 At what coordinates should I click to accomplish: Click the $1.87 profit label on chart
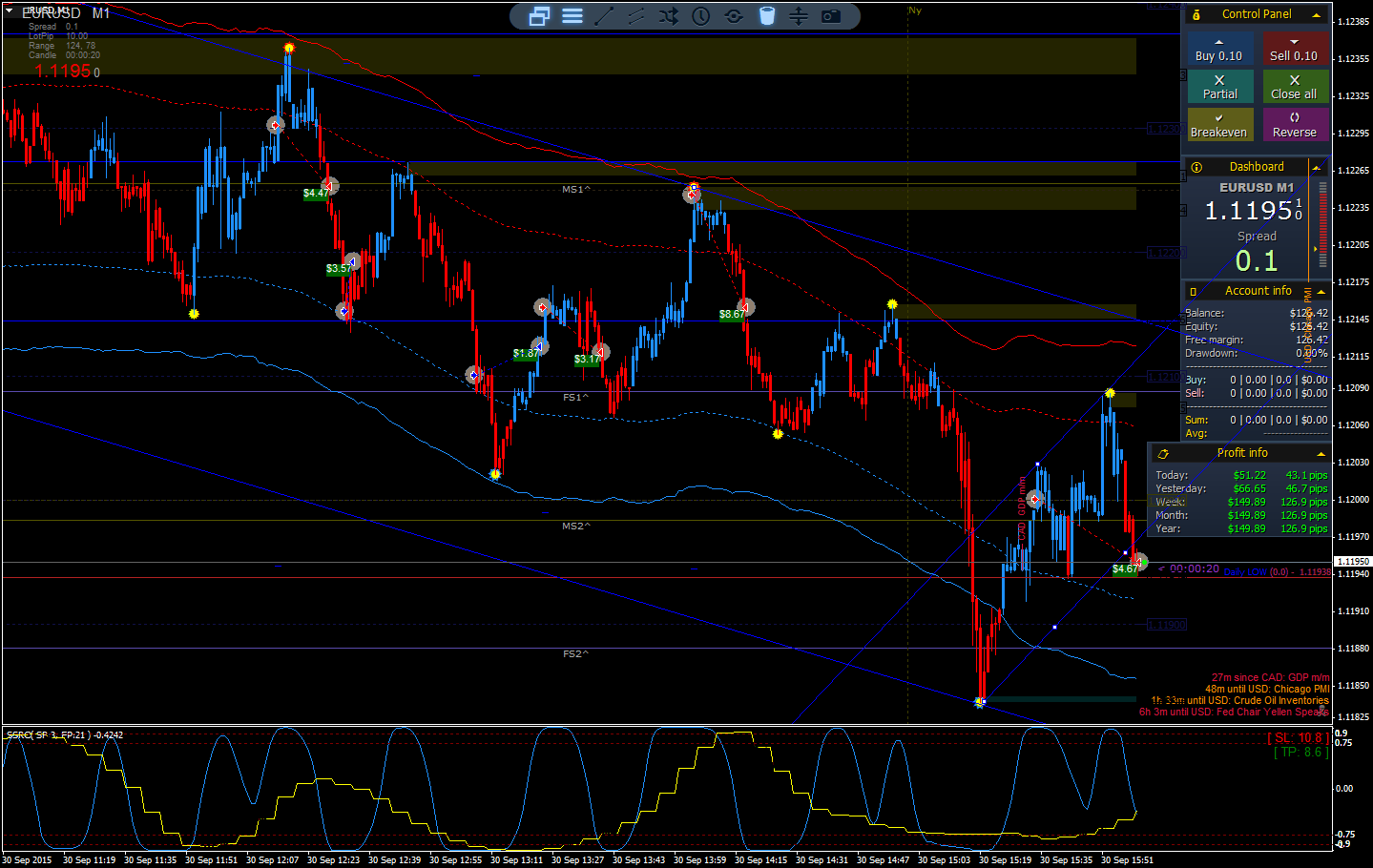click(526, 353)
